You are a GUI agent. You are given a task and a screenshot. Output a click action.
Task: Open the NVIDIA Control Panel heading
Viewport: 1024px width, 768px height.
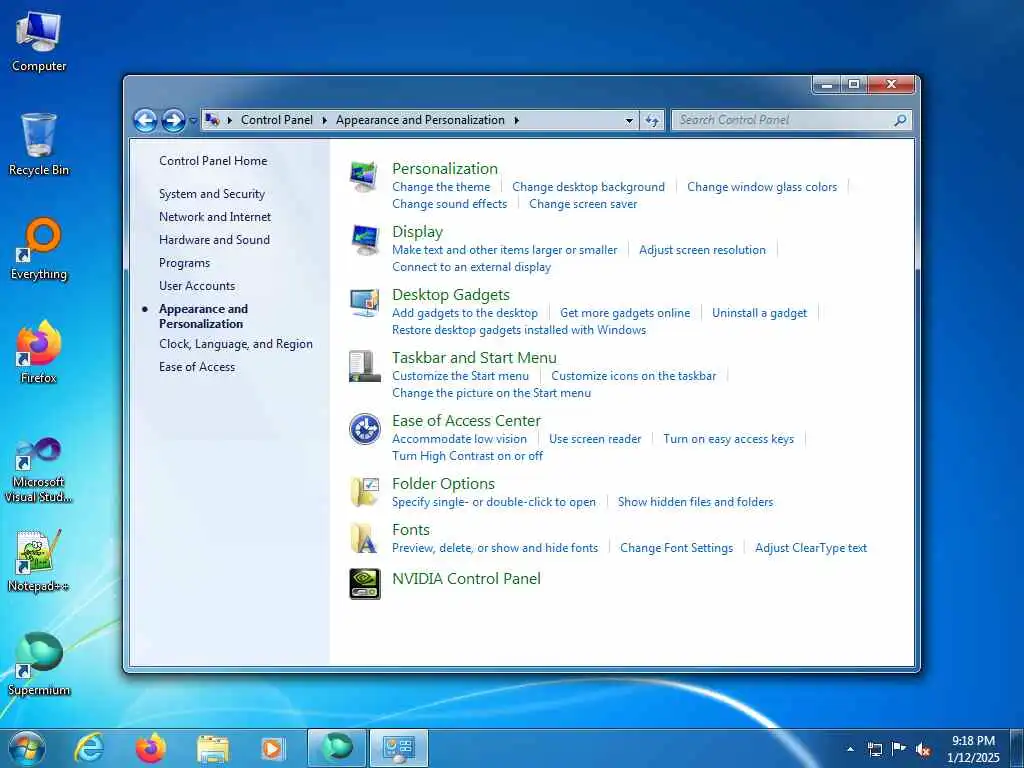pos(466,579)
